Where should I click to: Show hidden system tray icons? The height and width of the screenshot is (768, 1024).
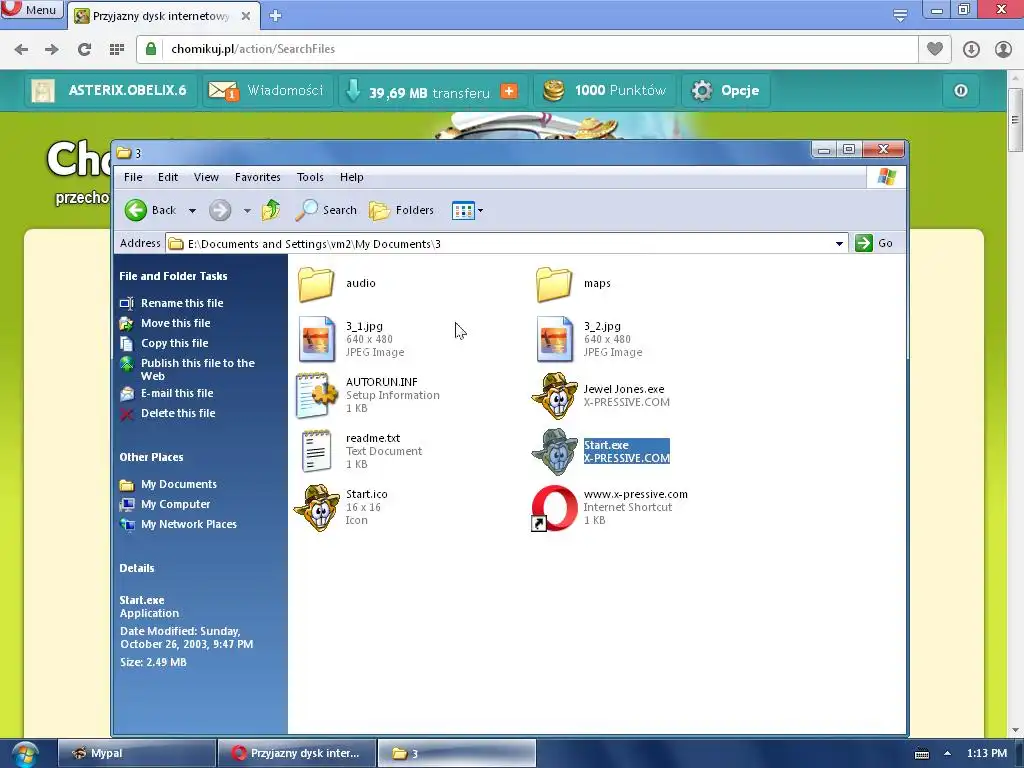point(947,754)
